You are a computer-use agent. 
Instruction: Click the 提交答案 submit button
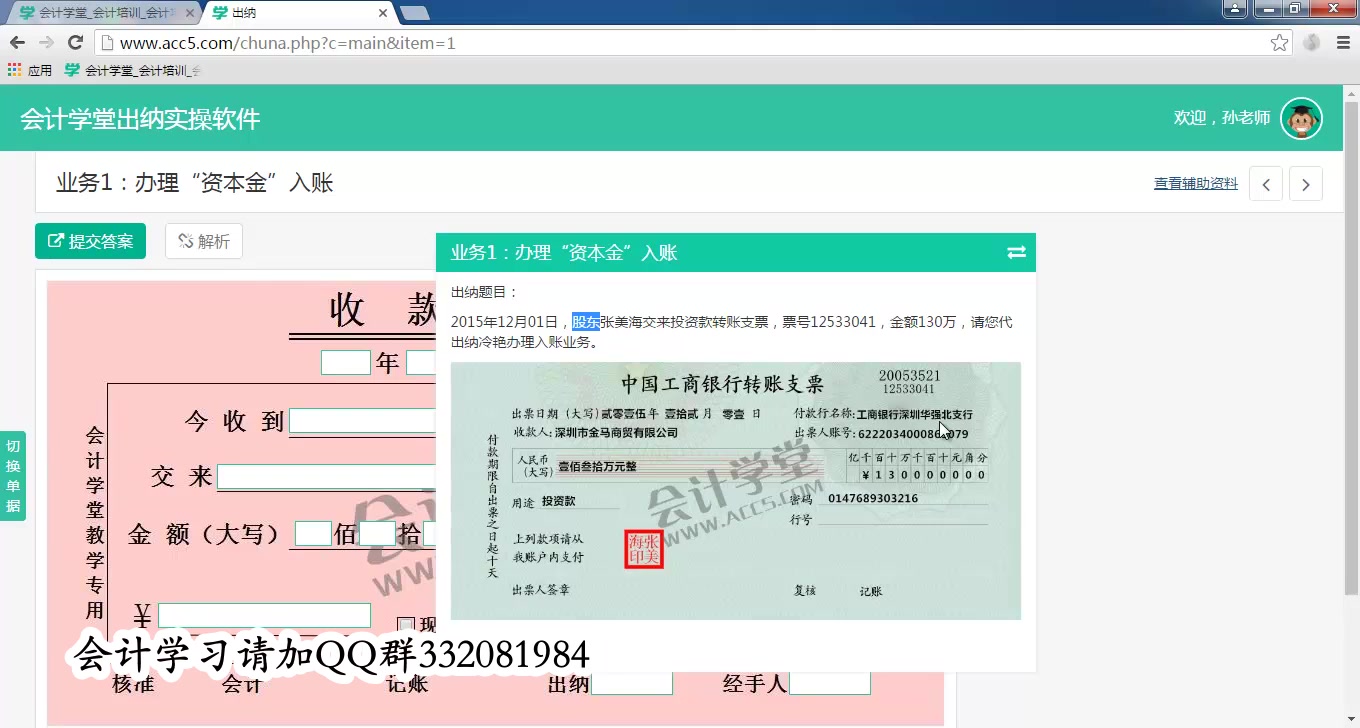tap(90, 240)
